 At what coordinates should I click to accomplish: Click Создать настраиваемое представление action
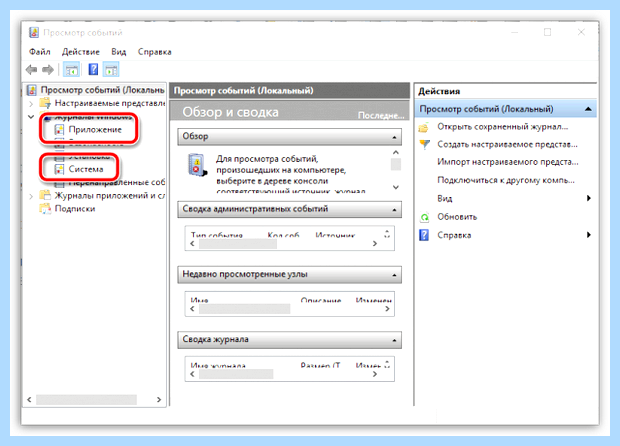[507, 145]
